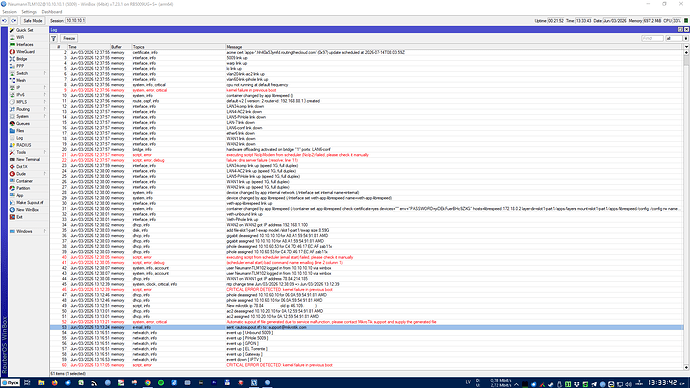690x388 pixels.
Task: Expand the Switch submenu
Action: [x=28, y=73]
